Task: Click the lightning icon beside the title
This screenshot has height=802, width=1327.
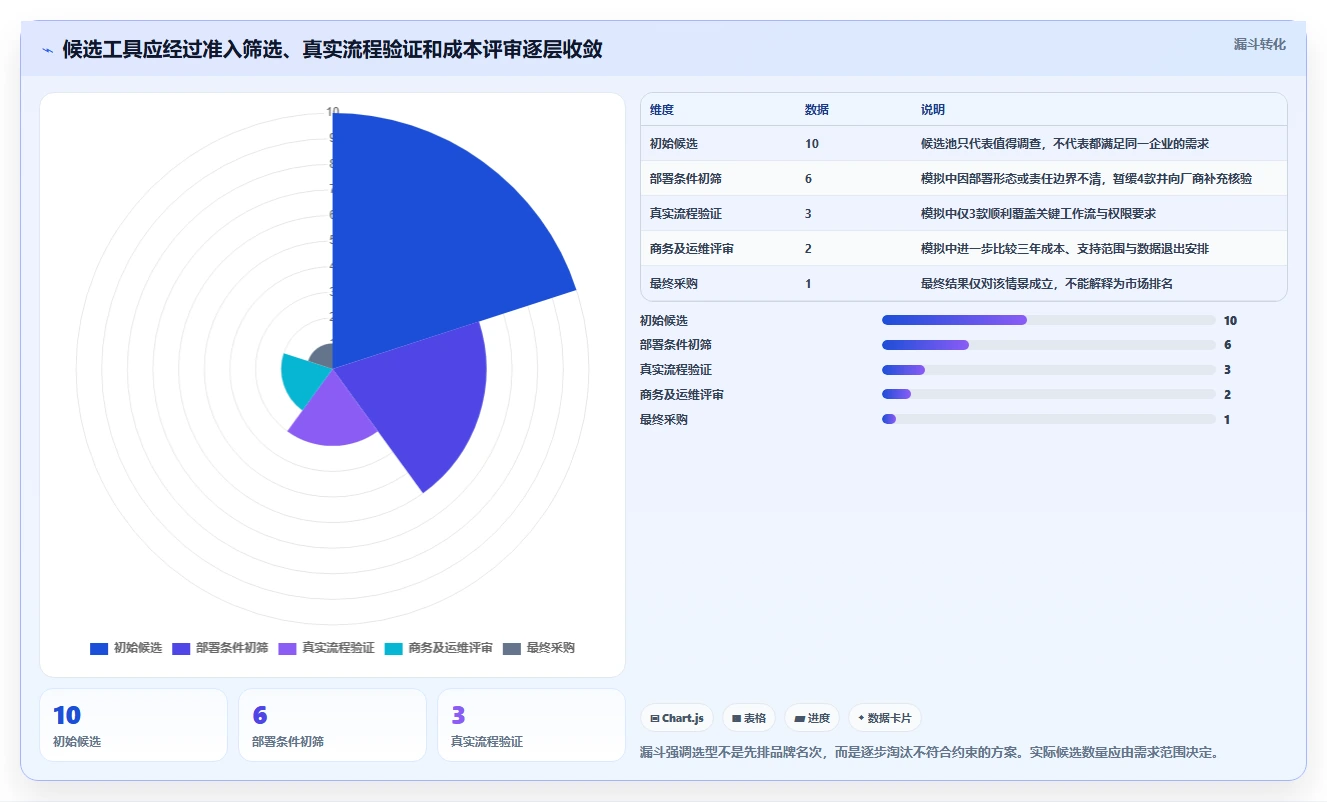Action: [47, 50]
